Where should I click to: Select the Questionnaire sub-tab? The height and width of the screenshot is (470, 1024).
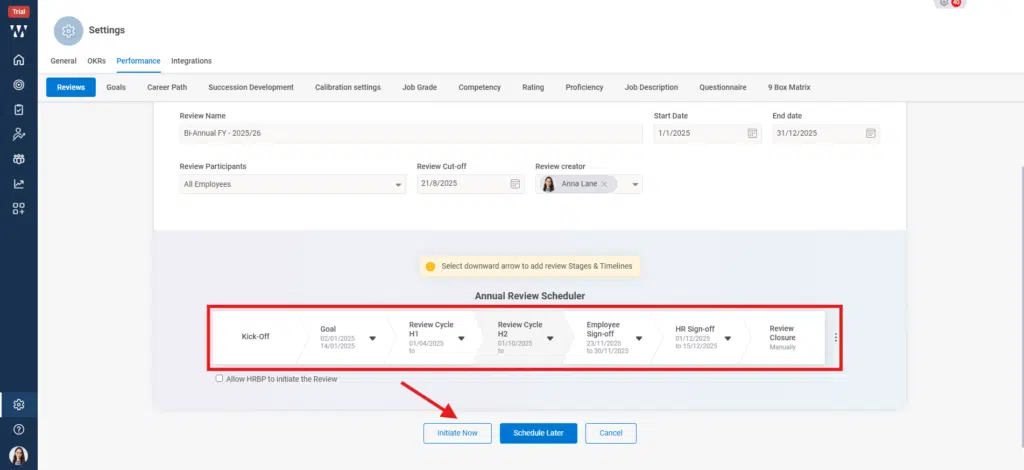(x=723, y=87)
